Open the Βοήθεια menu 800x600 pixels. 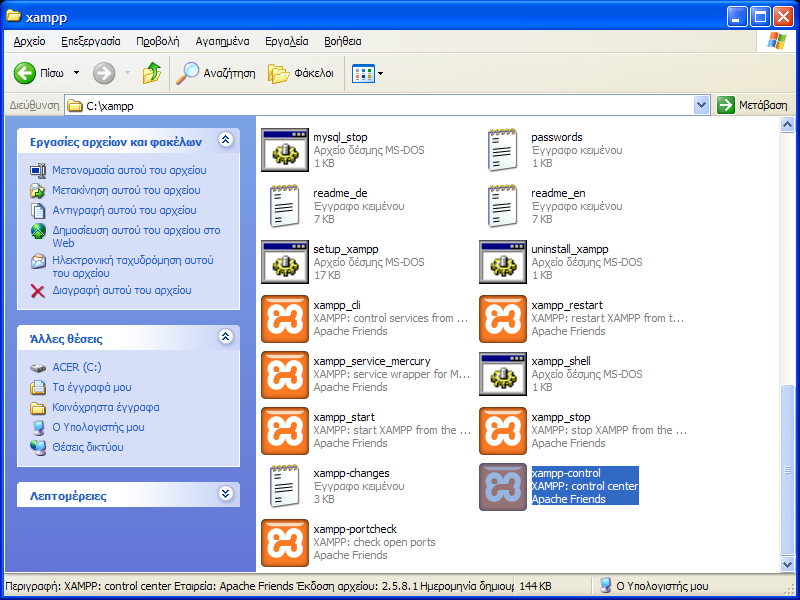click(343, 41)
